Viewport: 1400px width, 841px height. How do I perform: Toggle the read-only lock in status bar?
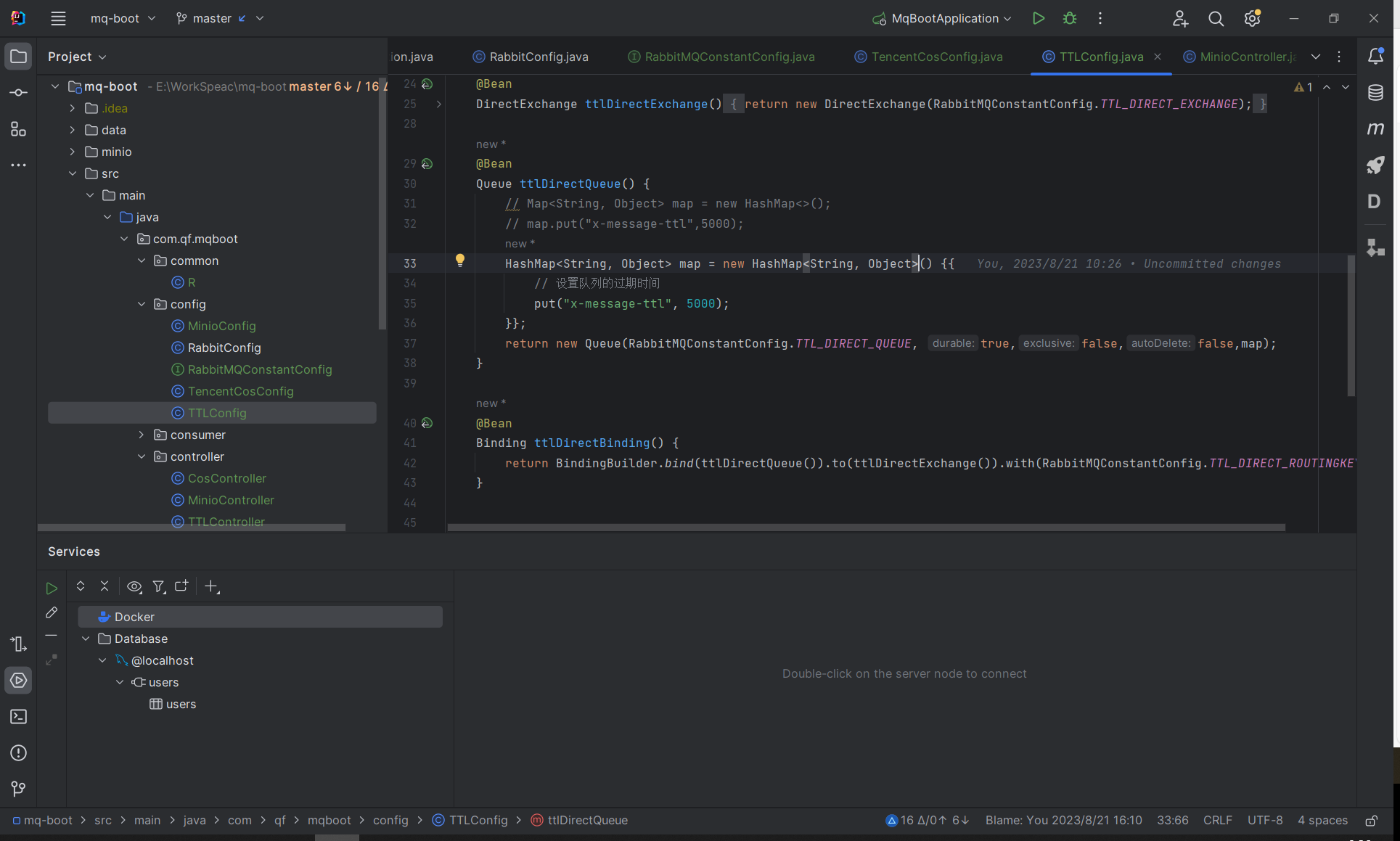pyautogui.click(x=1372, y=821)
